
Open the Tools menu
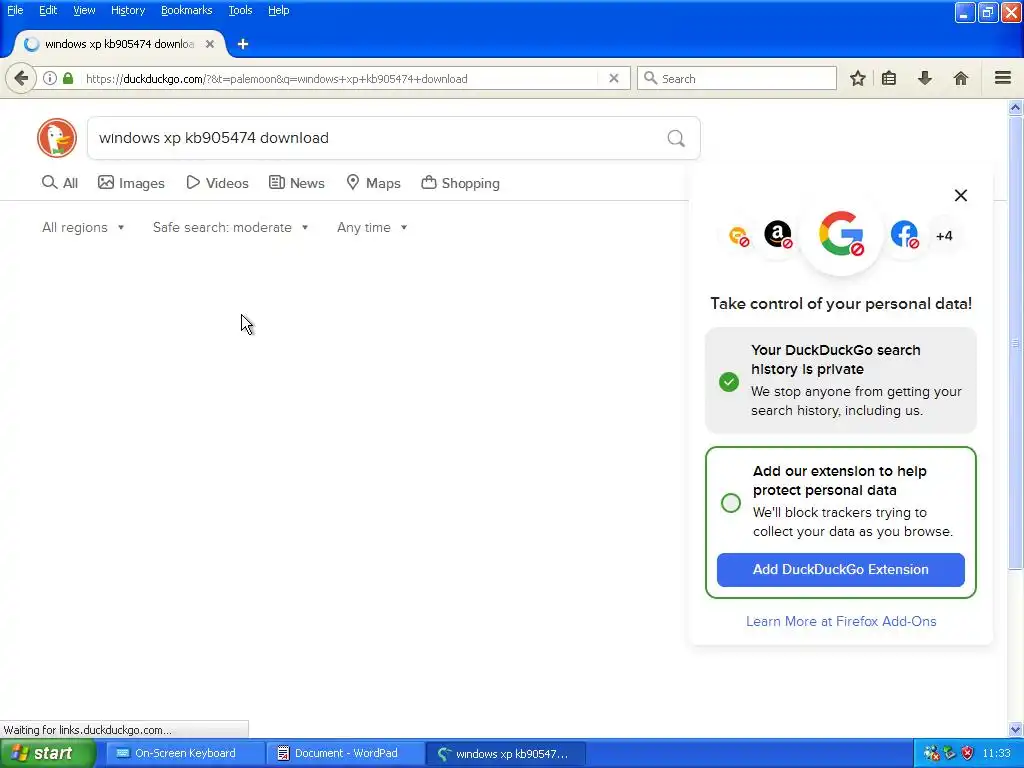[x=240, y=10]
